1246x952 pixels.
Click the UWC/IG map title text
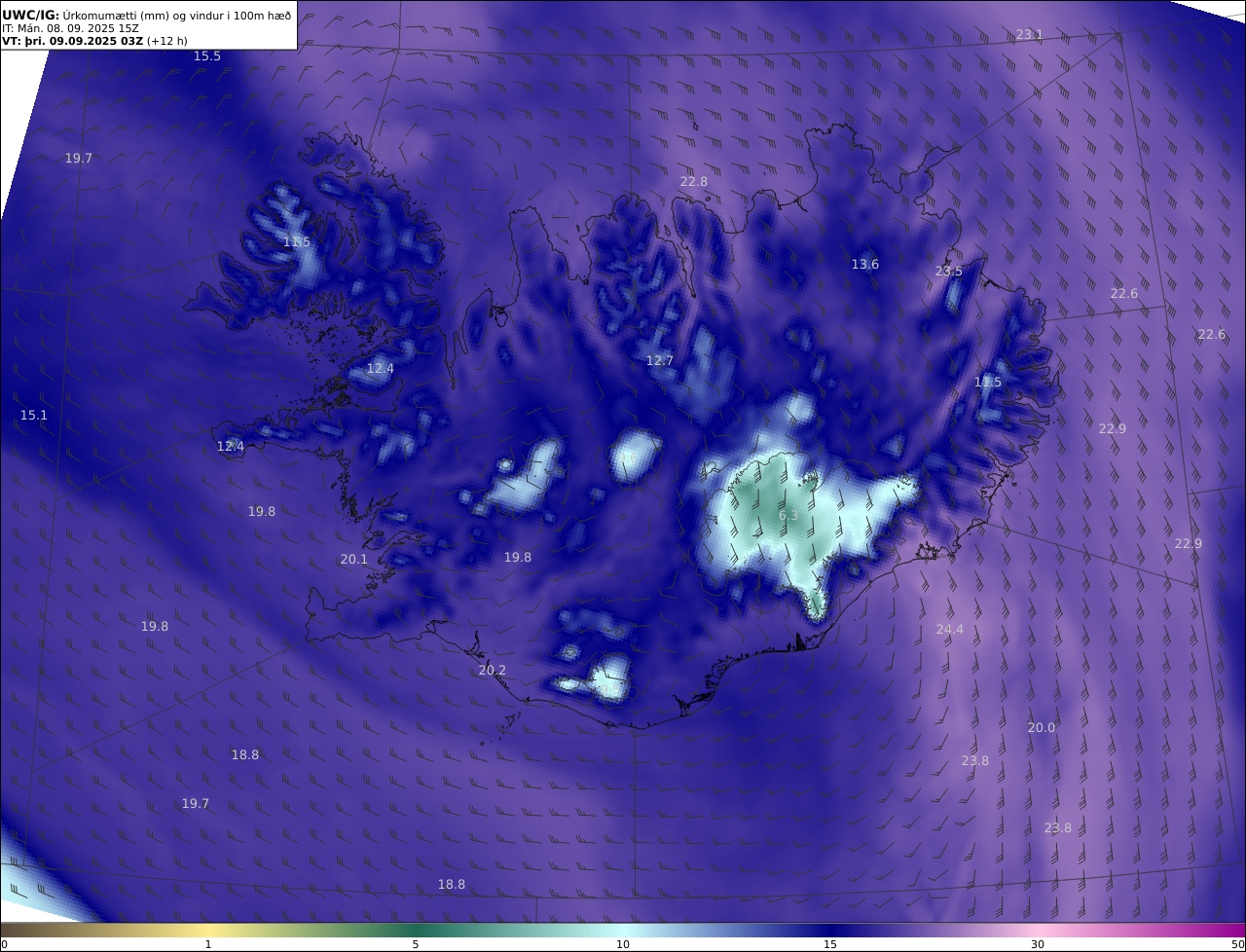coord(147,16)
